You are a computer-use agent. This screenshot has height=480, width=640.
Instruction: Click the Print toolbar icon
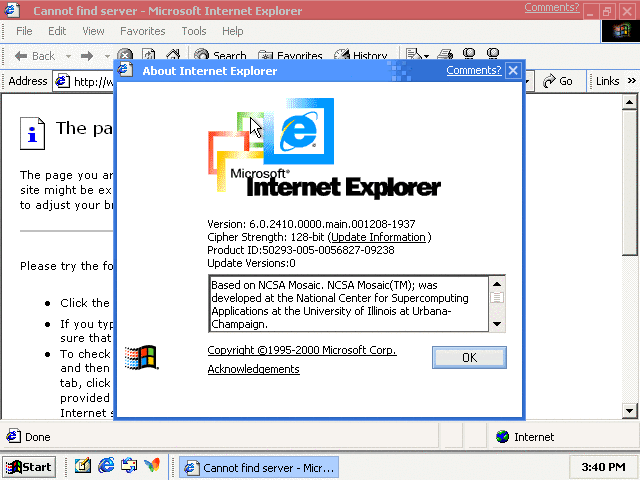(445, 54)
